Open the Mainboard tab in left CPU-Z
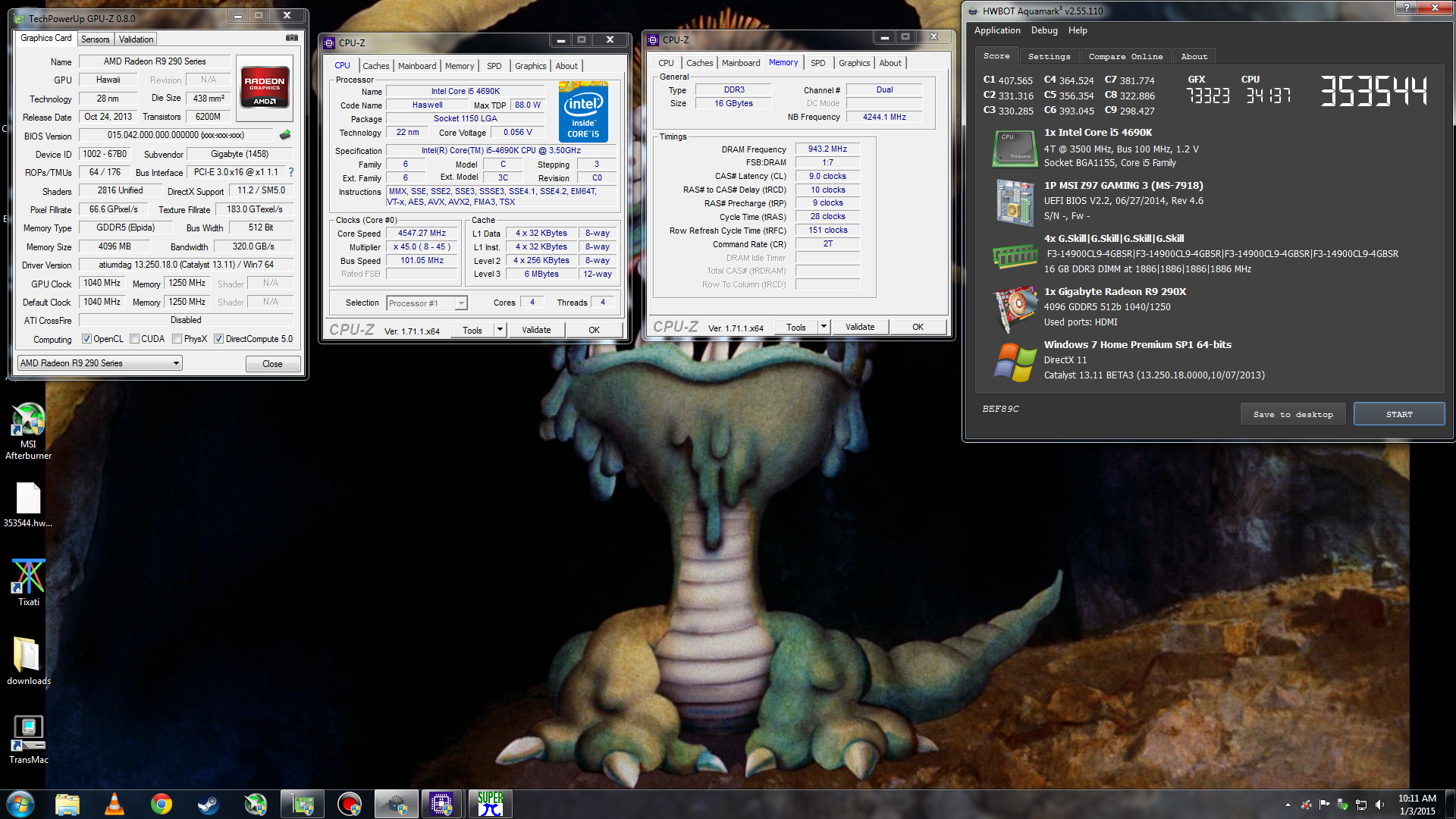Screen dimensions: 1456x819 [417, 66]
